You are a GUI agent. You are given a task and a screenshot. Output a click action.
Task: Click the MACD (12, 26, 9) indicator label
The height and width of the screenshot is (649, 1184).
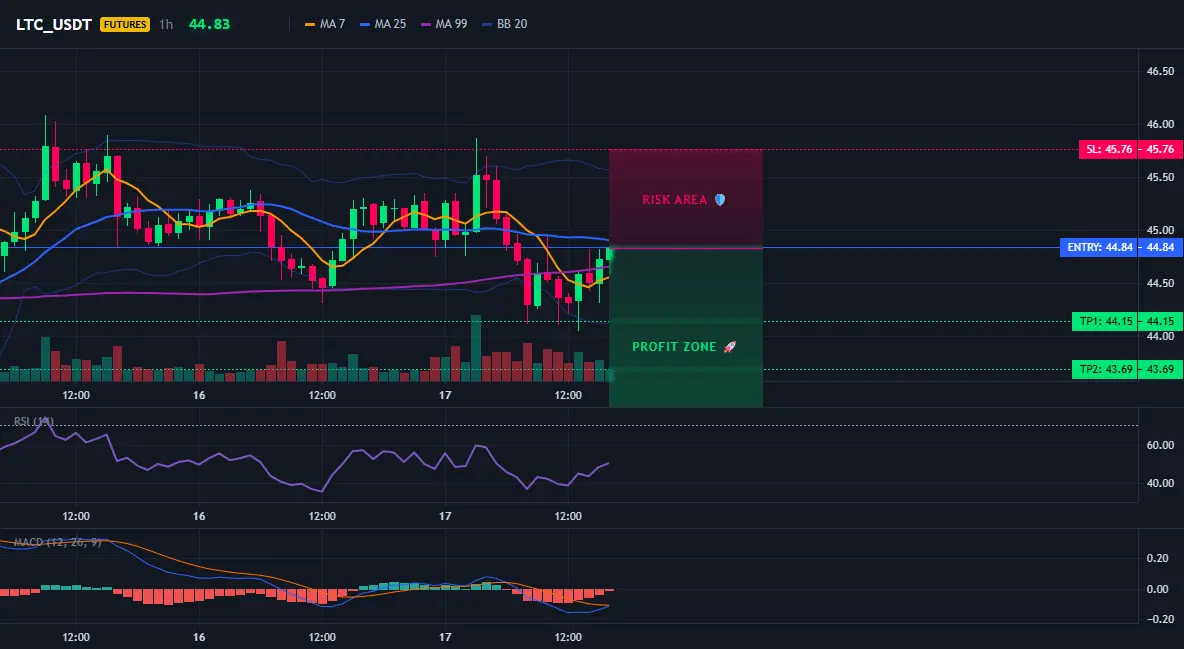click(57, 542)
